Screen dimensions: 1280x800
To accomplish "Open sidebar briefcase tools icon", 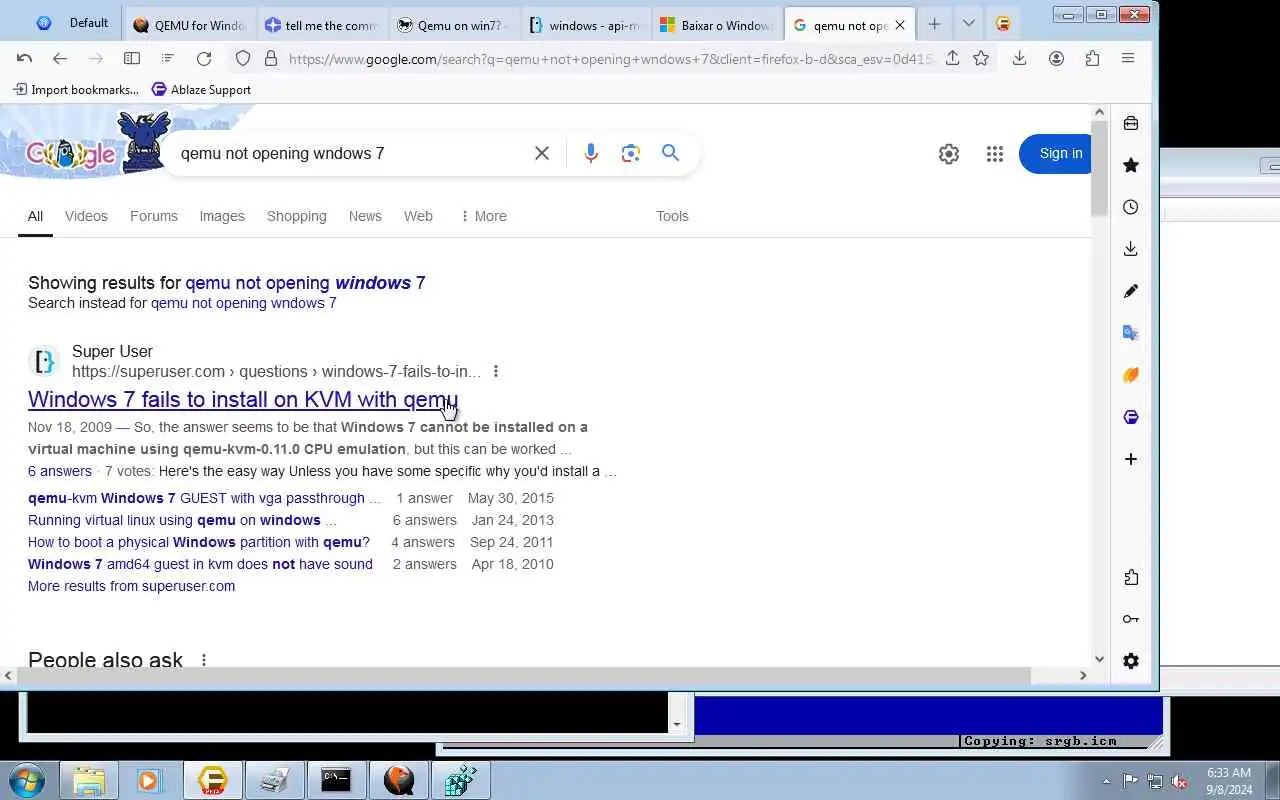I will [x=1131, y=123].
